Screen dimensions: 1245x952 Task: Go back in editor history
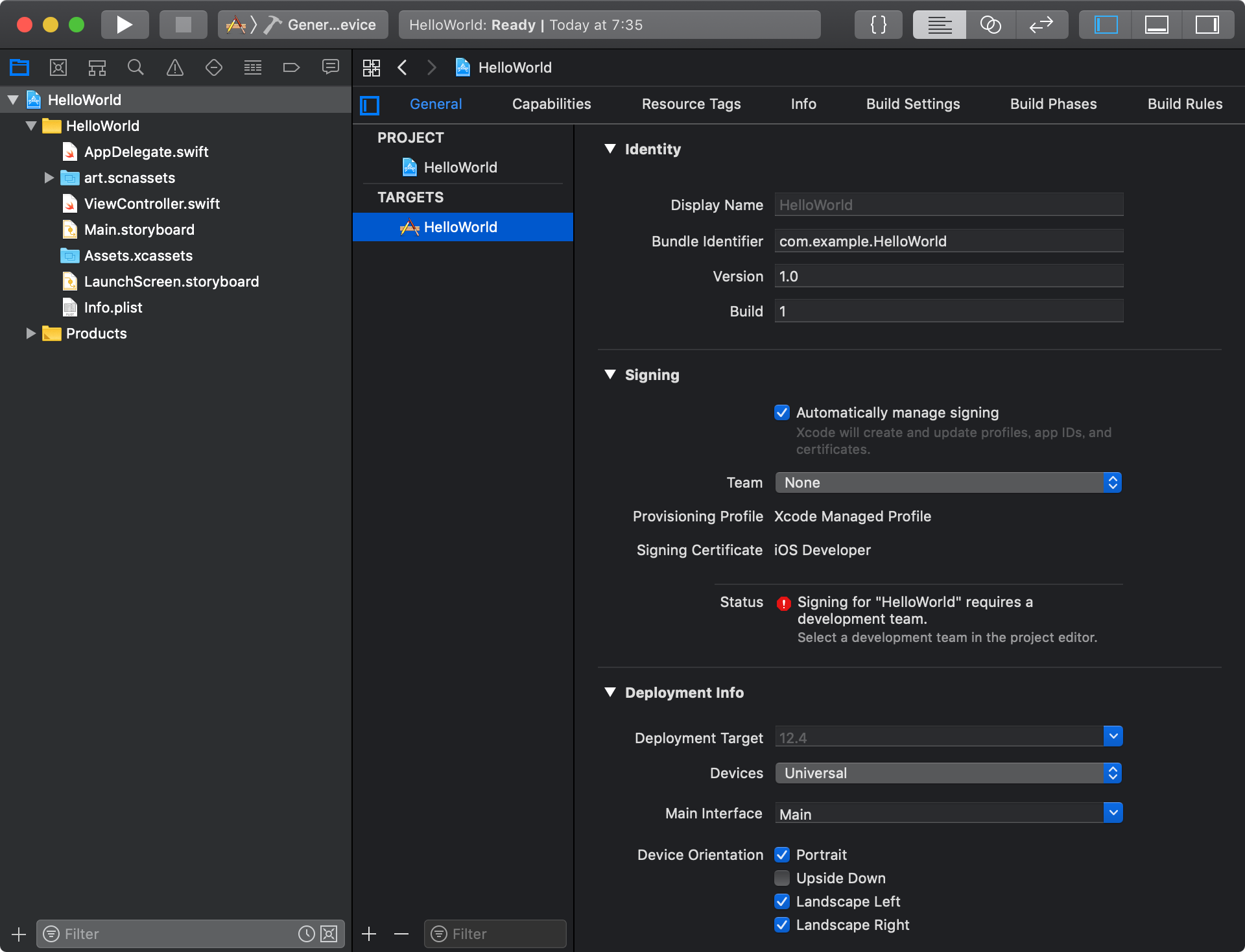click(x=403, y=67)
